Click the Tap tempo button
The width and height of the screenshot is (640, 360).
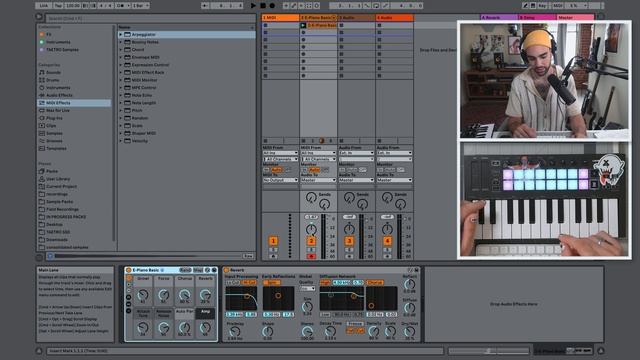[x=58, y=6]
